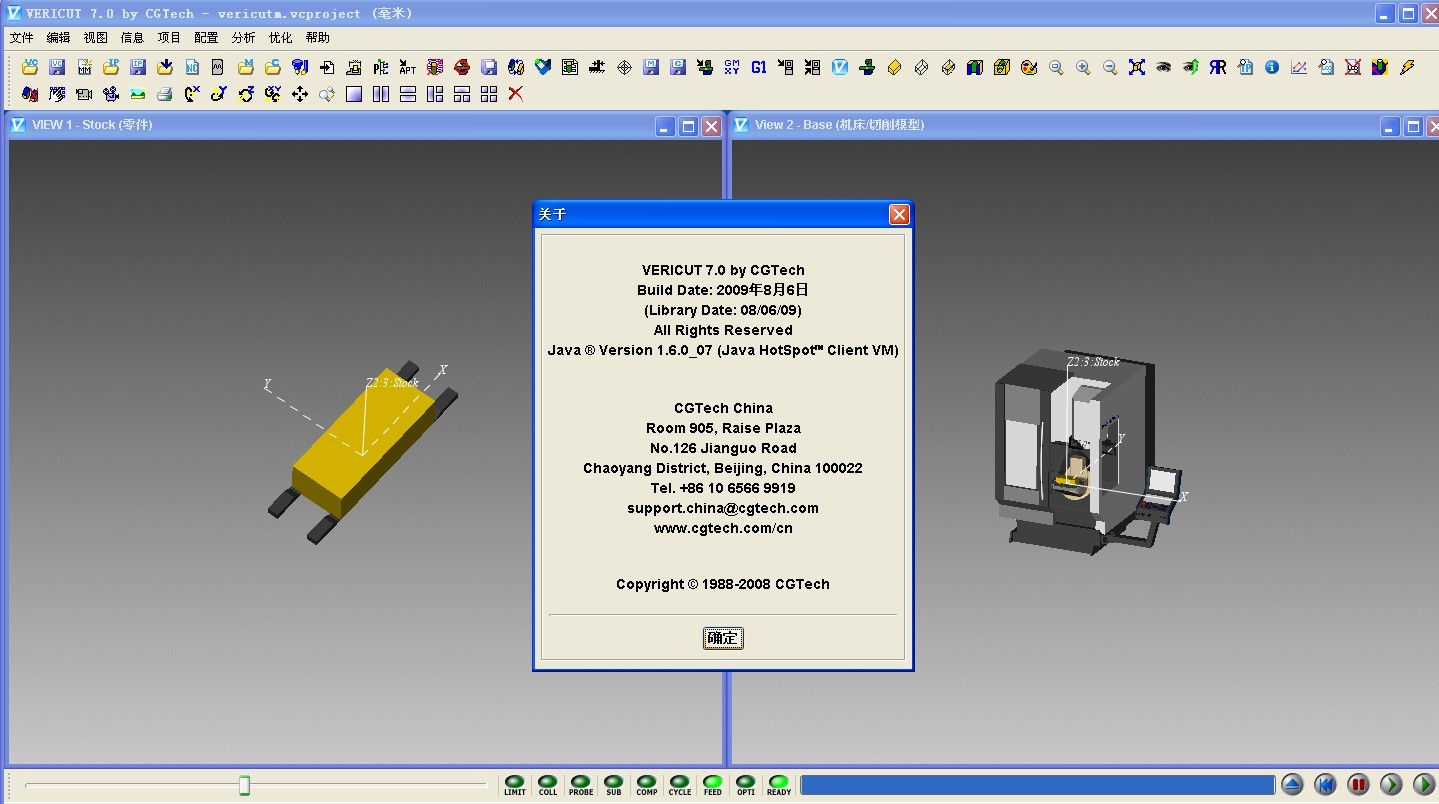Image resolution: width=1439 pixels, height=804 pixels.
Task: Click the APT toolbar icon
Action: click(407, 67)
